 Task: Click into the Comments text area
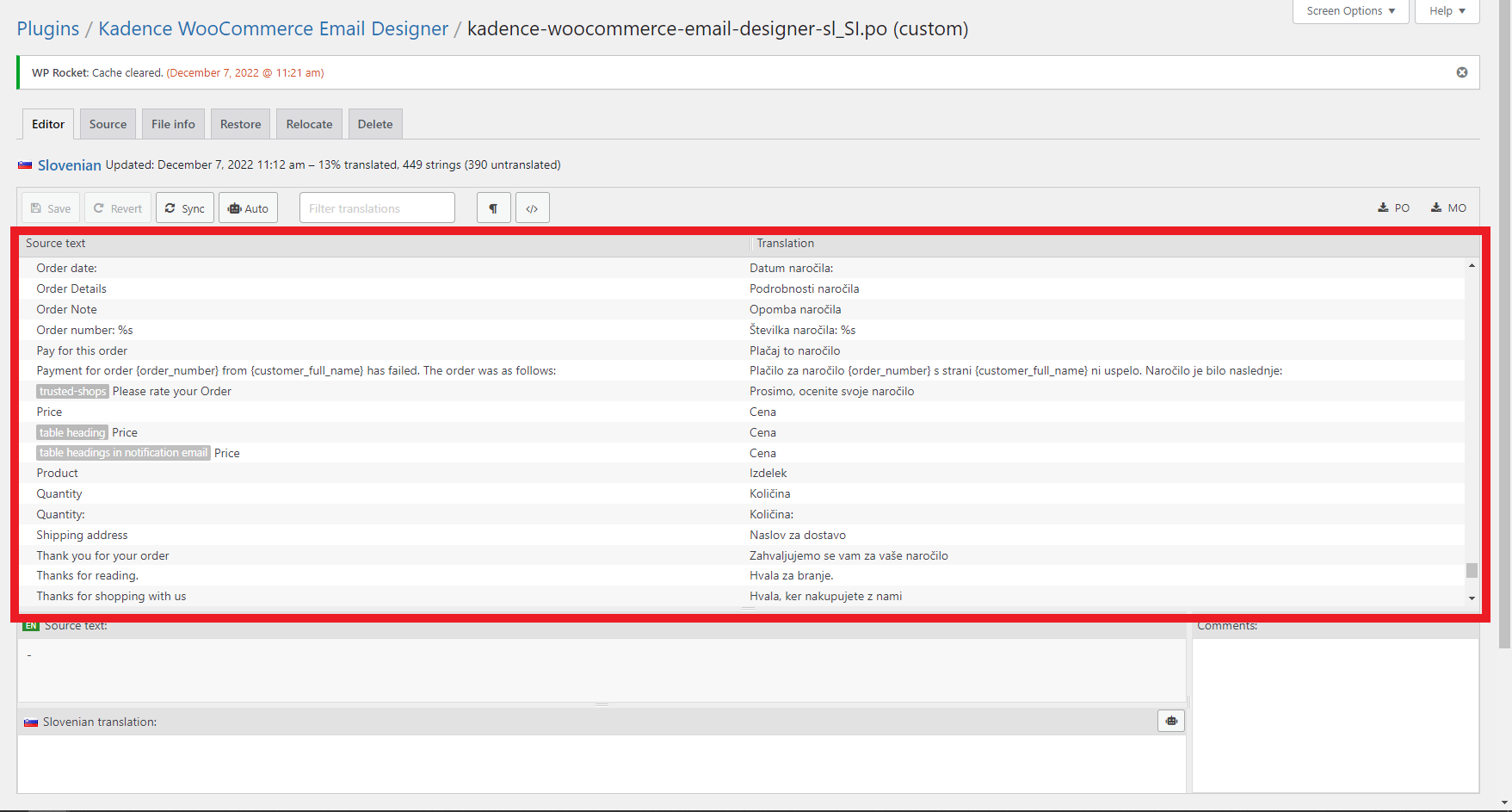point(1336,715)
